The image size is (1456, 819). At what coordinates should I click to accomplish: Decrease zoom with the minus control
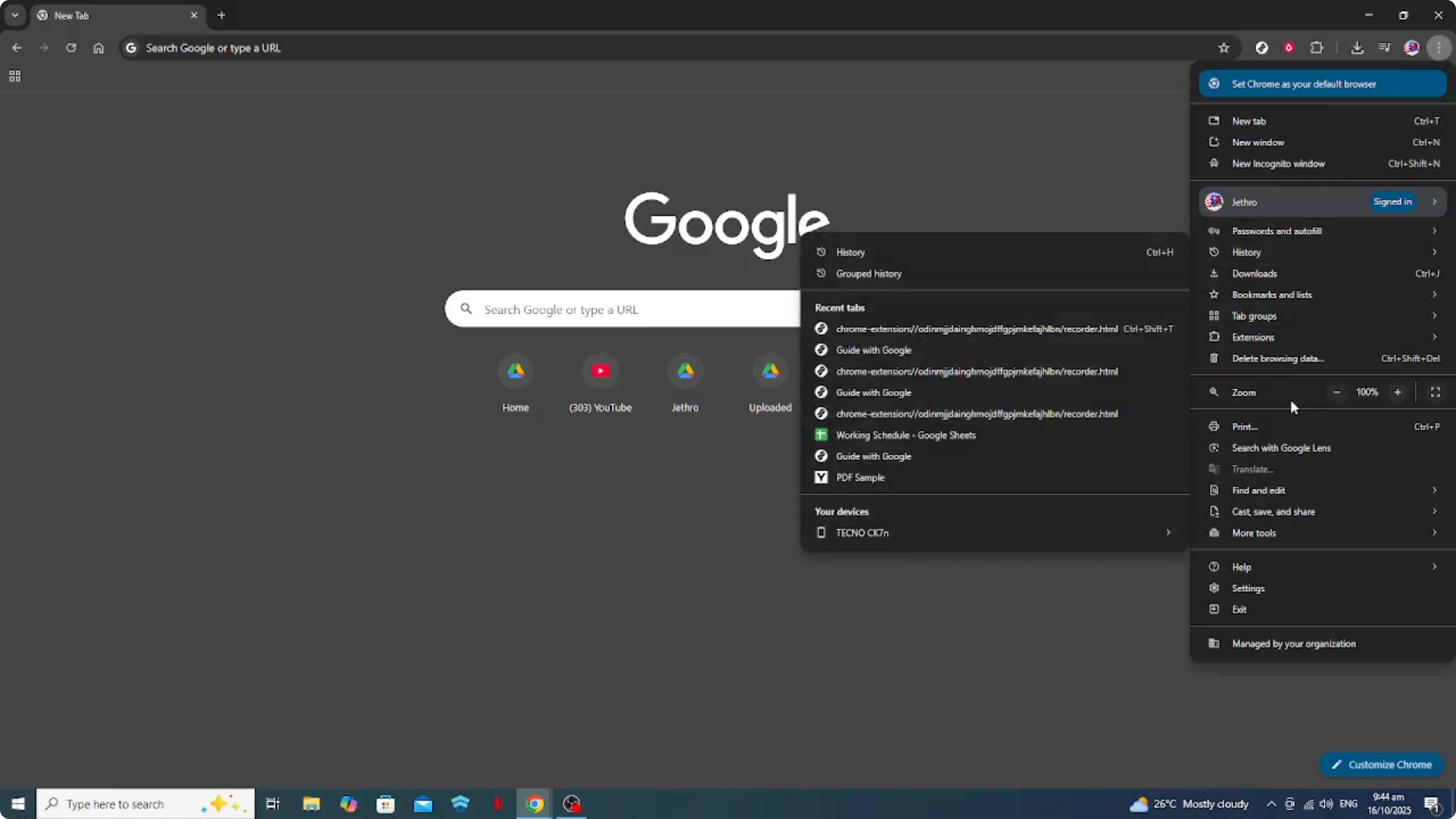pos(1337,392)
